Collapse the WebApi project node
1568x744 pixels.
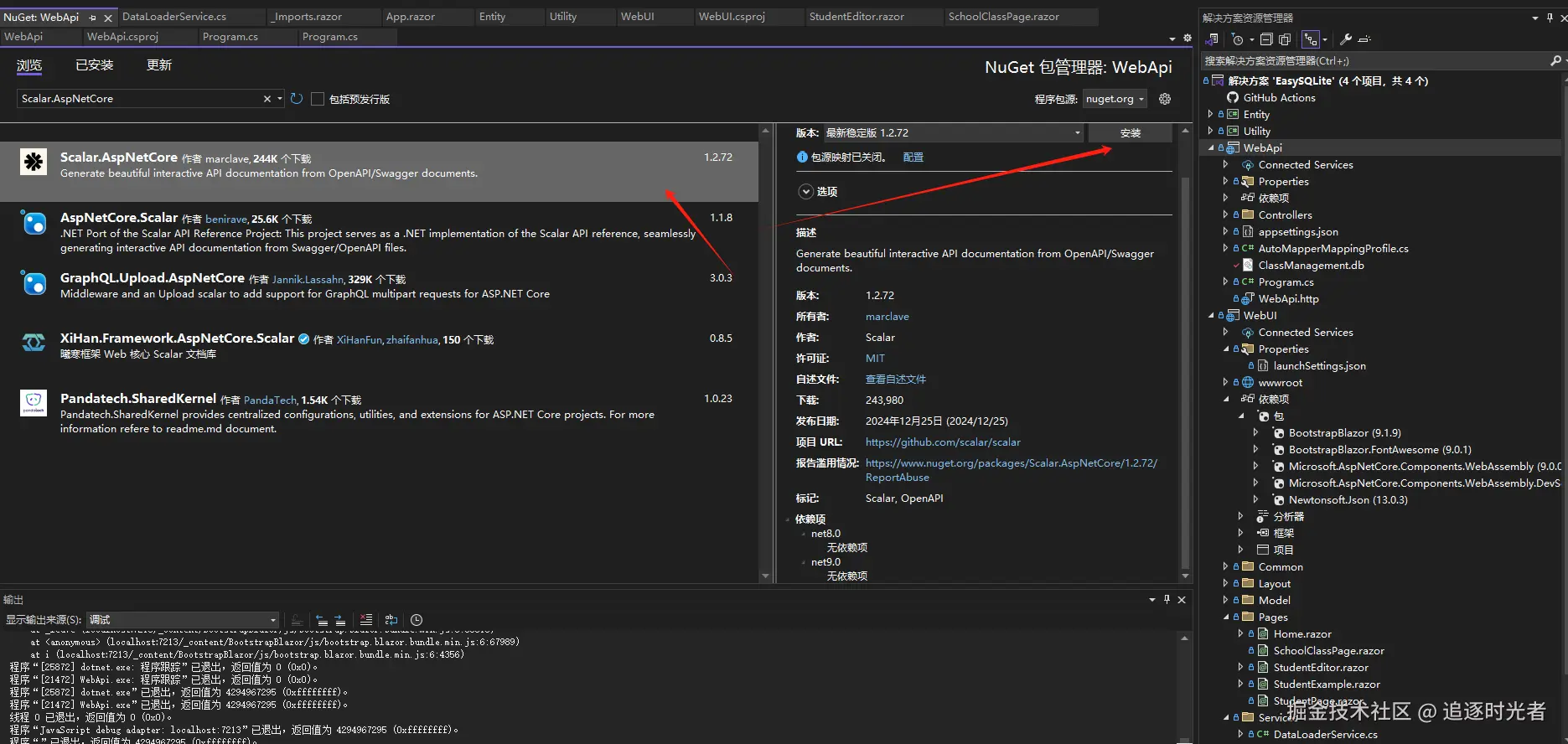(1210, 148)
